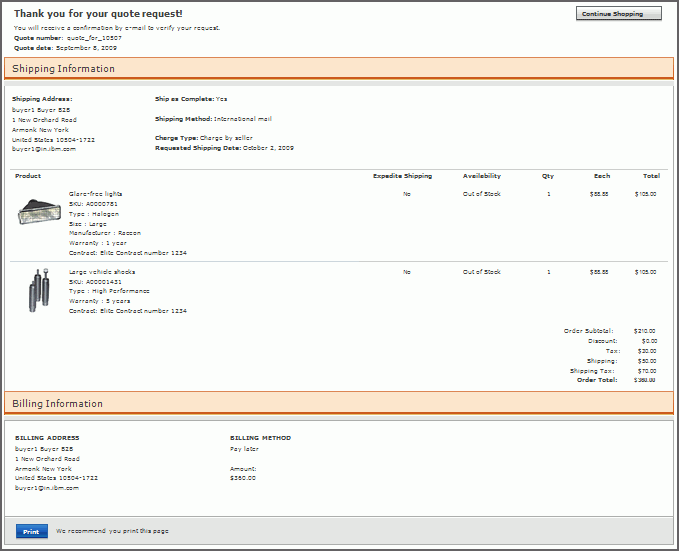Click the billing amount $380.00
Viewport: 679px width, 551px height.
coord(242,478)
